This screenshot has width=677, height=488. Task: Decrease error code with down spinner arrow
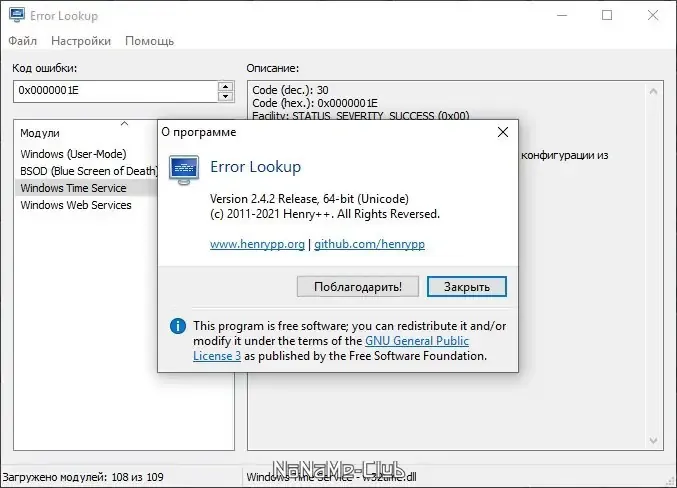[x=225, y=96]
